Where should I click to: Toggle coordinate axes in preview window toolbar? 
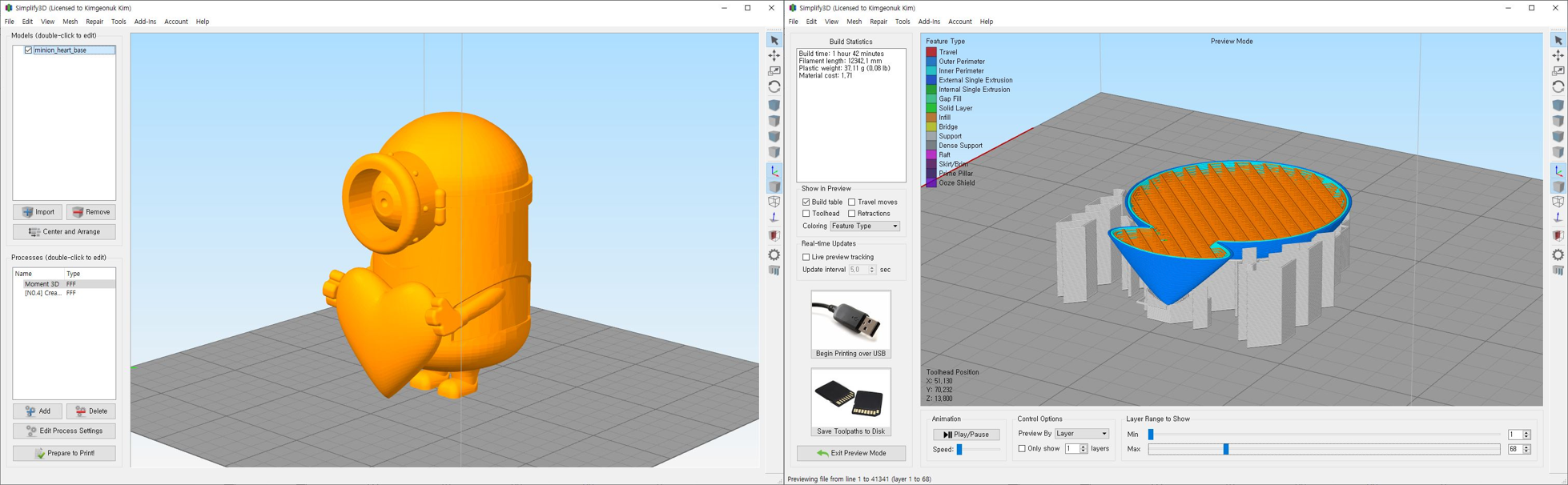click(x=1558, y=171)
